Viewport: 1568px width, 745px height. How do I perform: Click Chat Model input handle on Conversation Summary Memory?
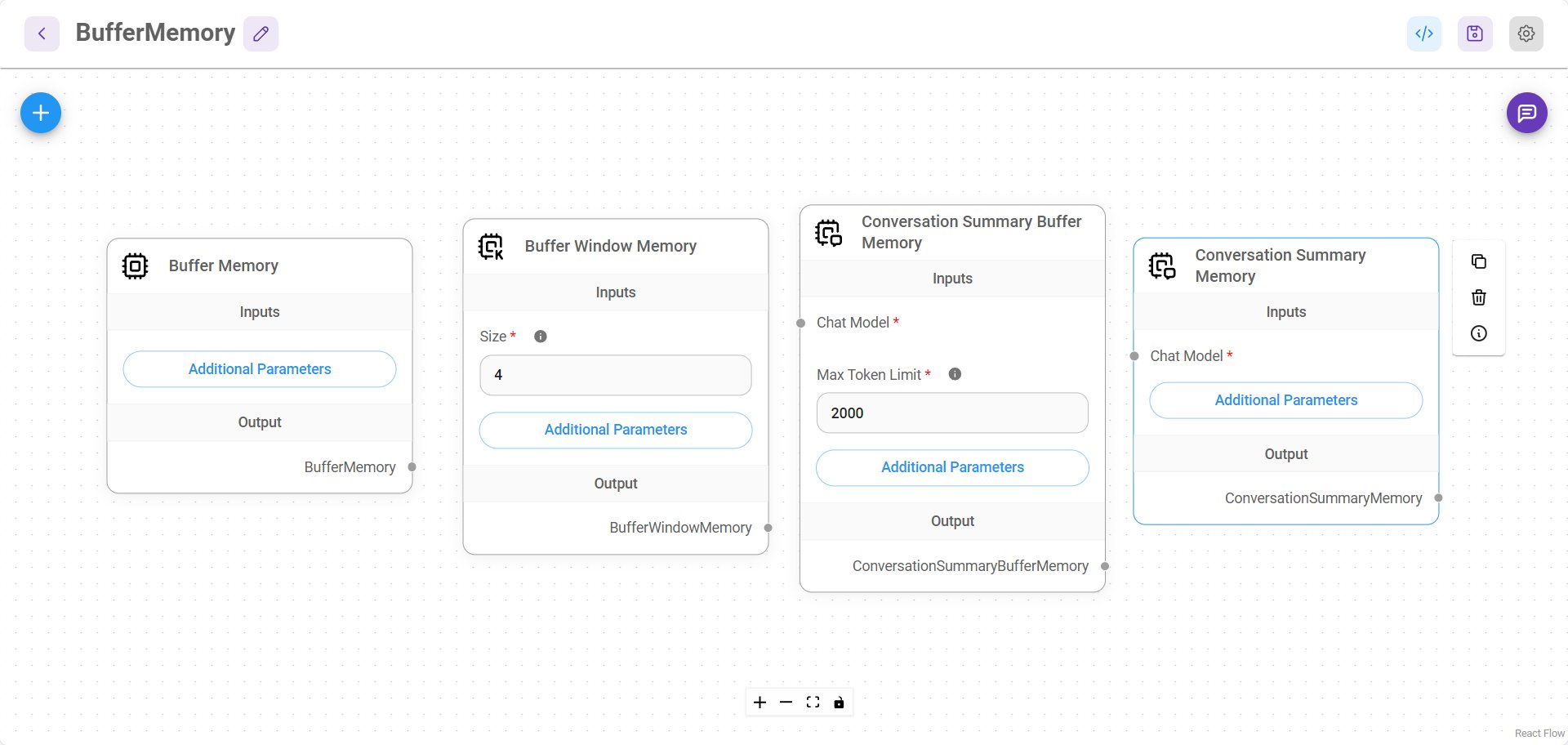(x=1134, y=356)
